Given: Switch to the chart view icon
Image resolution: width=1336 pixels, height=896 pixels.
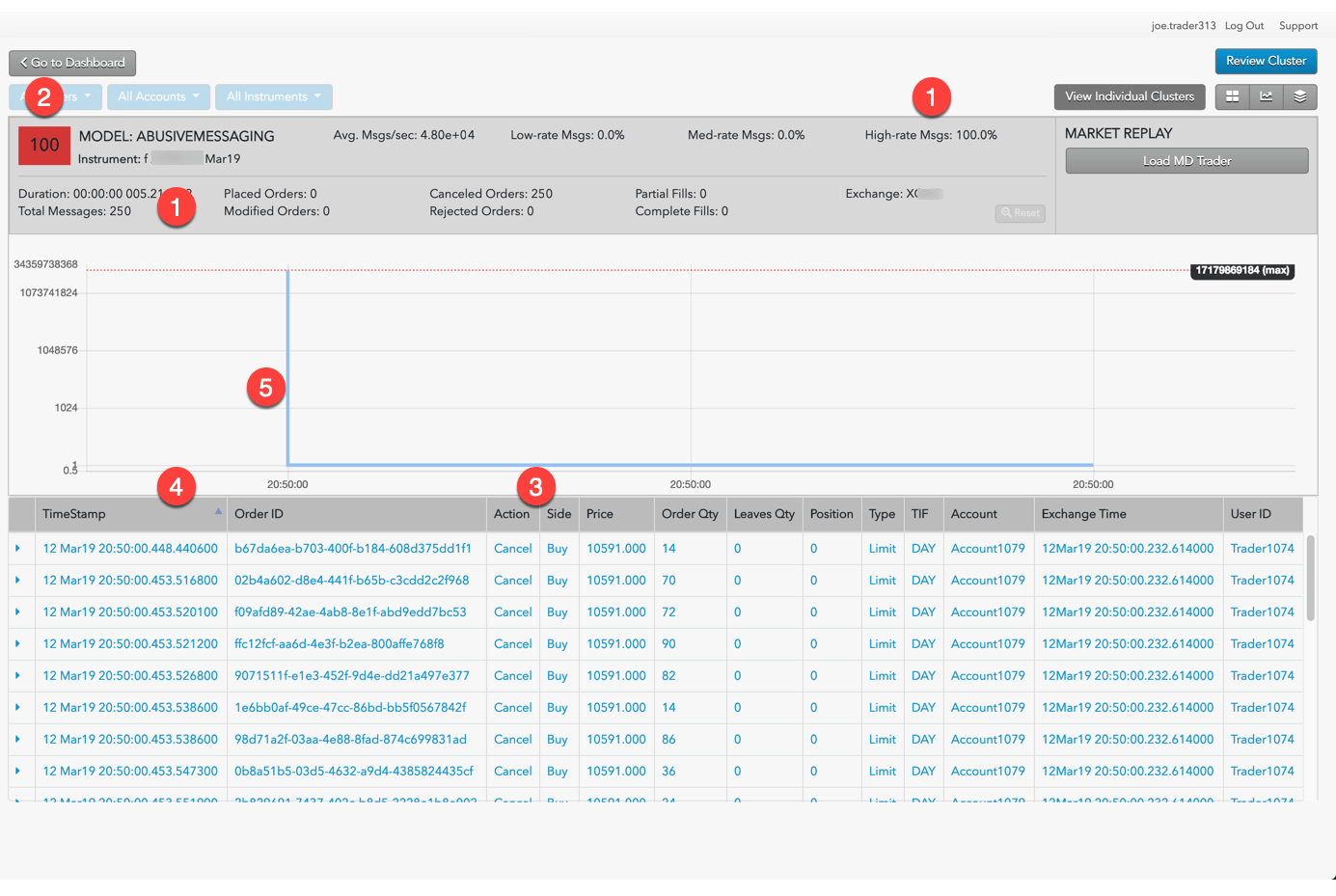Looking at the screenshot, I should pyautogui.click(x=1266, y=96).
